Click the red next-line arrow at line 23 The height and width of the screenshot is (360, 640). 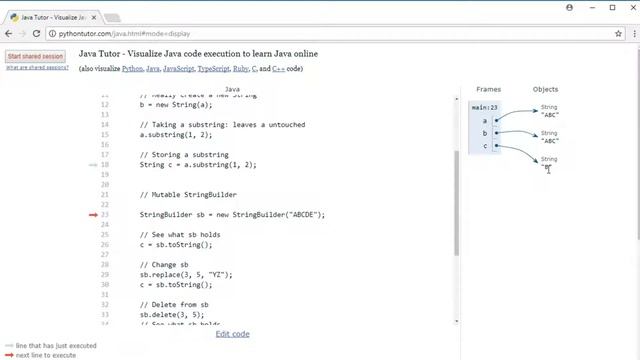point(93,215)
